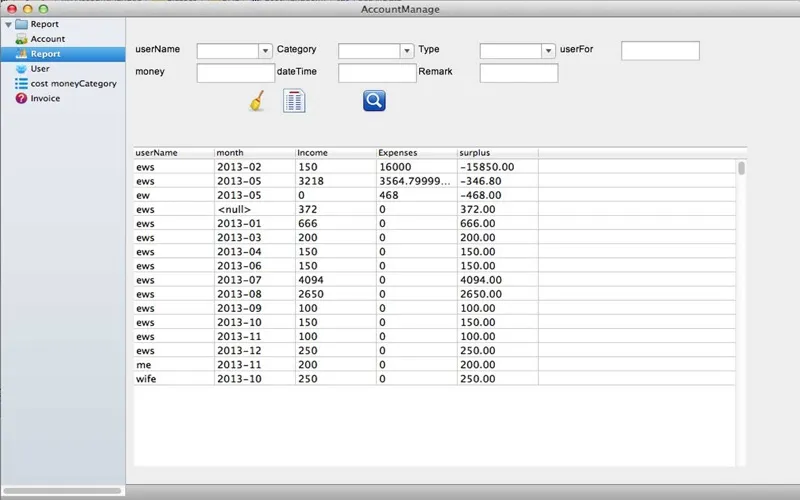Focus the dateTime input field
Viewport: 800px width, 500px height.
click(x=377, y=73)
